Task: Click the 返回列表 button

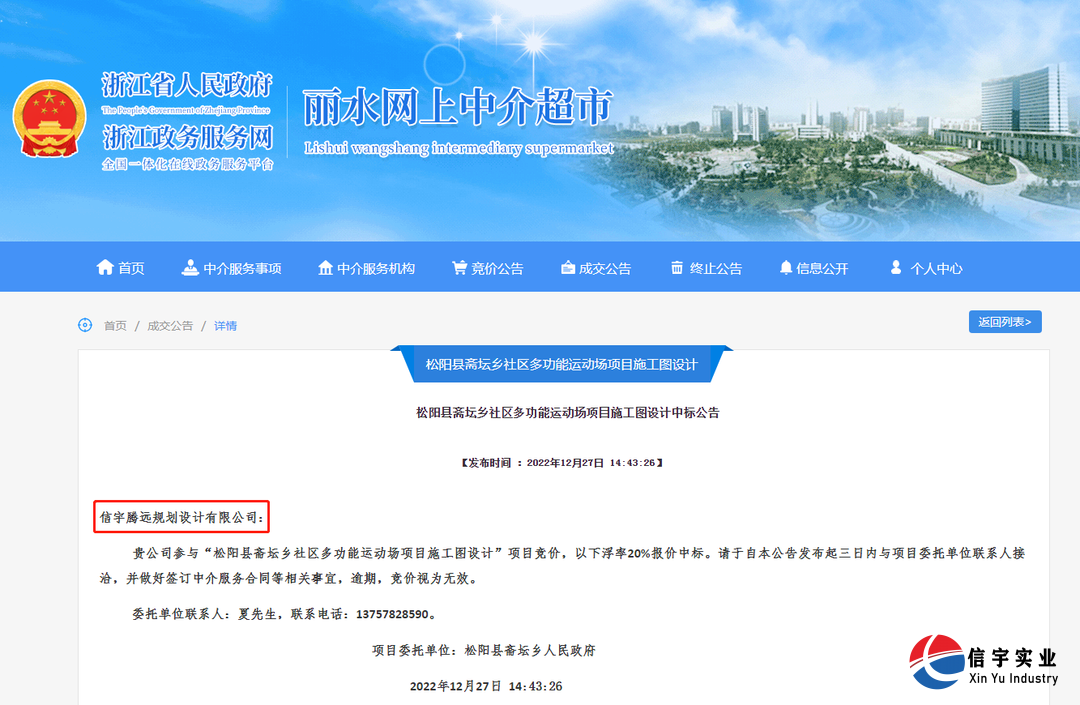Action: click(x=1004, y=321)
